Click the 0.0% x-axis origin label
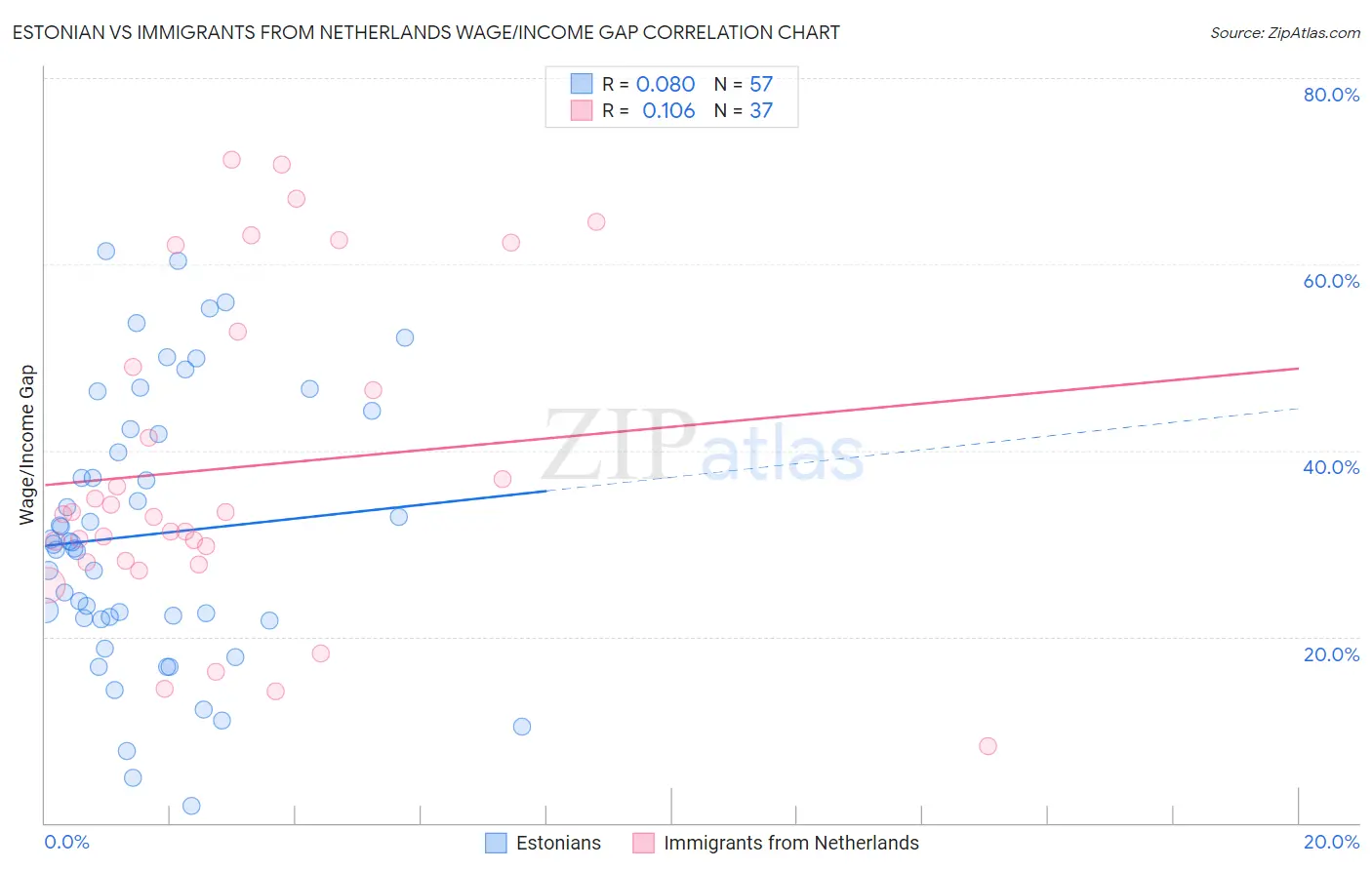This screenshot has height=870, width=1372. click(x=67, y=842)
